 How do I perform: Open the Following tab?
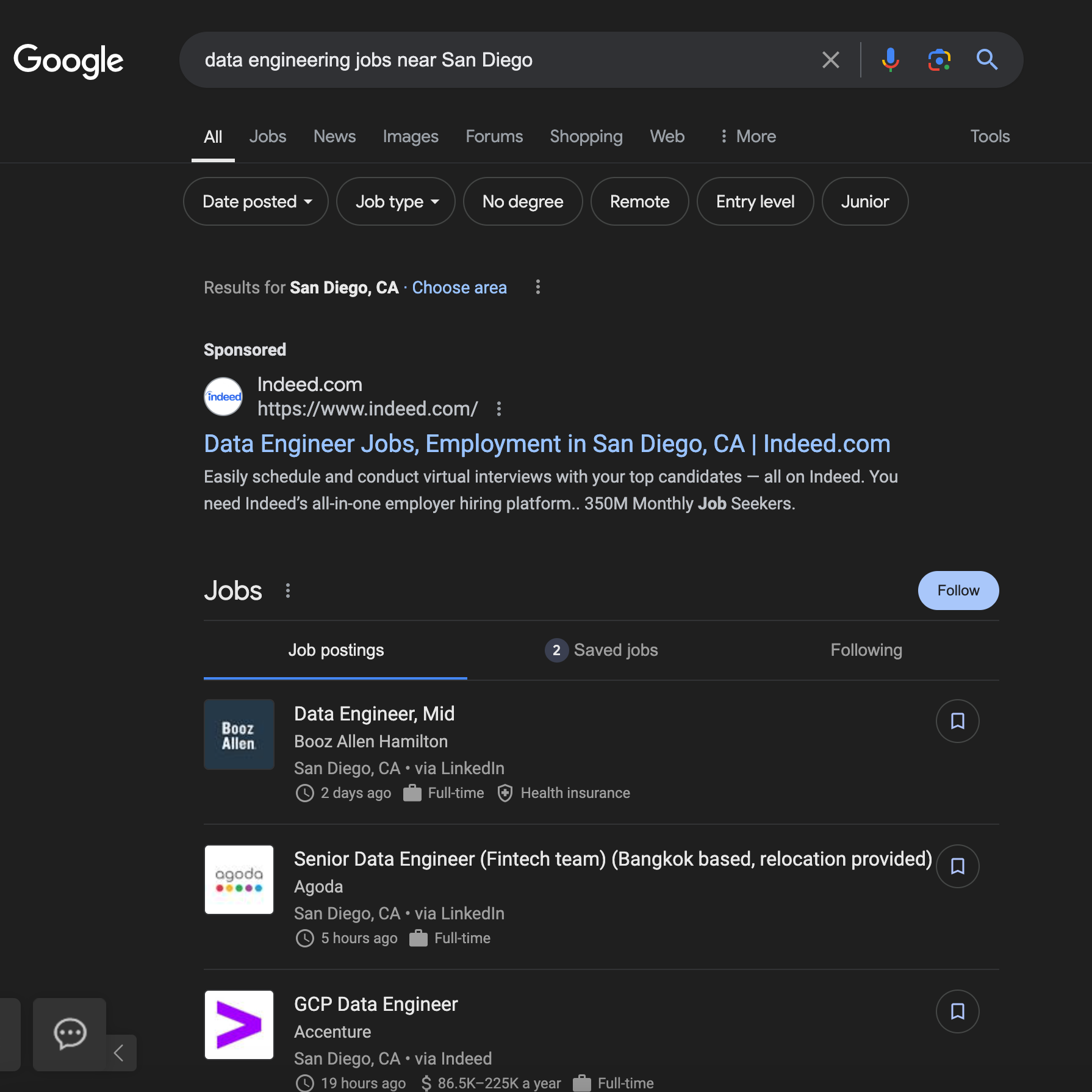866,650
